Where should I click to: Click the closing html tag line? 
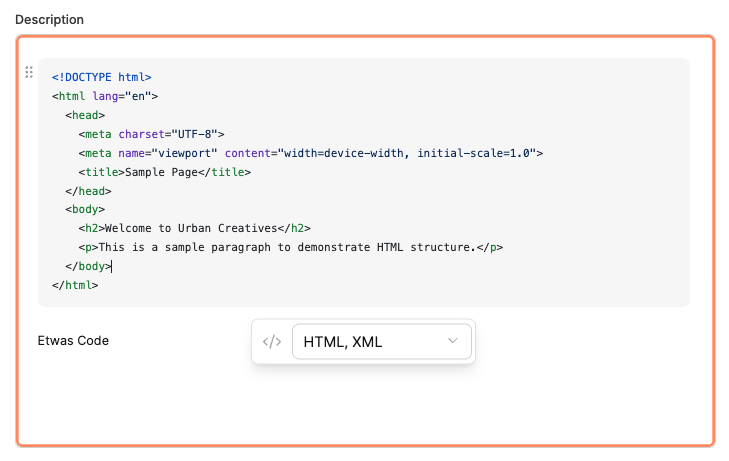pyautogui.click(x=75, y=286)
